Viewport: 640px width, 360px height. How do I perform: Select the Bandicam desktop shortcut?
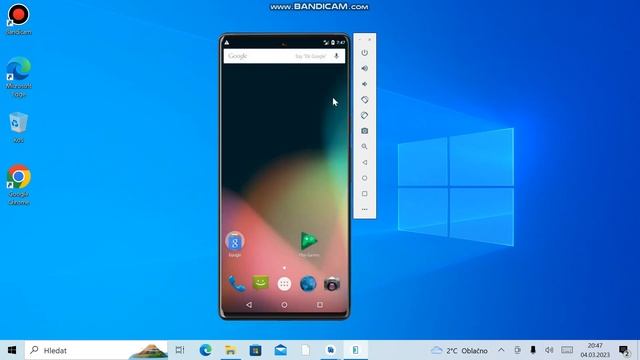19,19
